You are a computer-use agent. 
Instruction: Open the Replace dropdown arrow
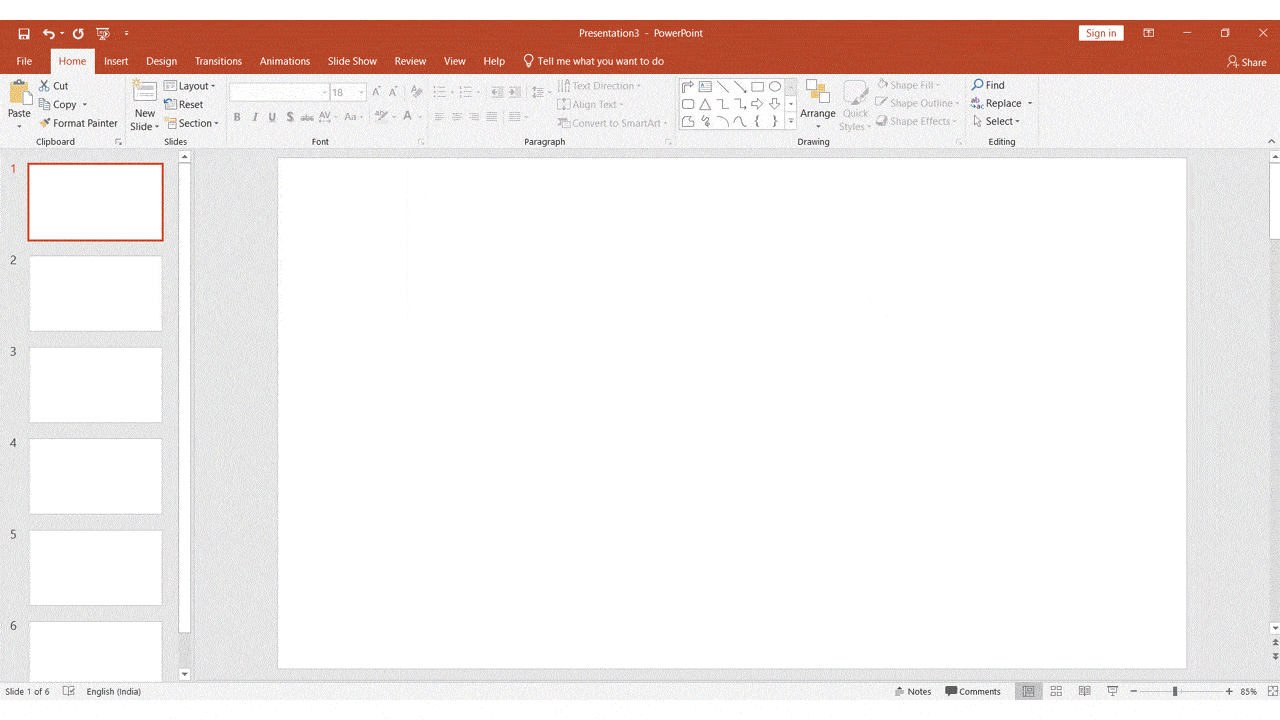(1030, 103)
